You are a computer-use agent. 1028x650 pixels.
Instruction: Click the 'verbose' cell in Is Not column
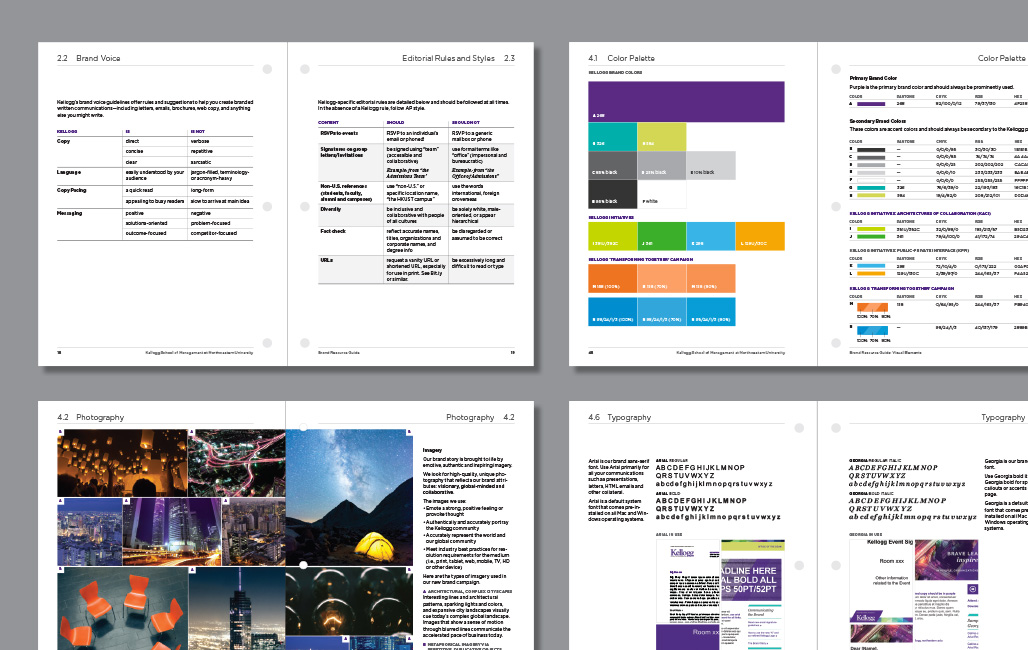200,141
